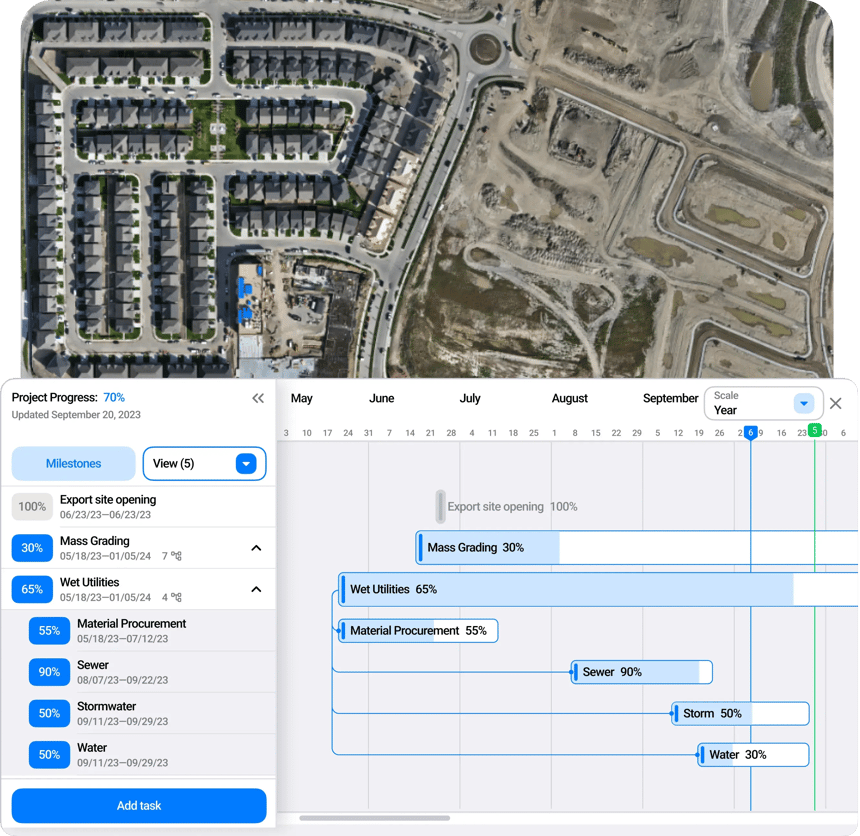Open the Scale dropdown currently set to Year

point(763,403)
